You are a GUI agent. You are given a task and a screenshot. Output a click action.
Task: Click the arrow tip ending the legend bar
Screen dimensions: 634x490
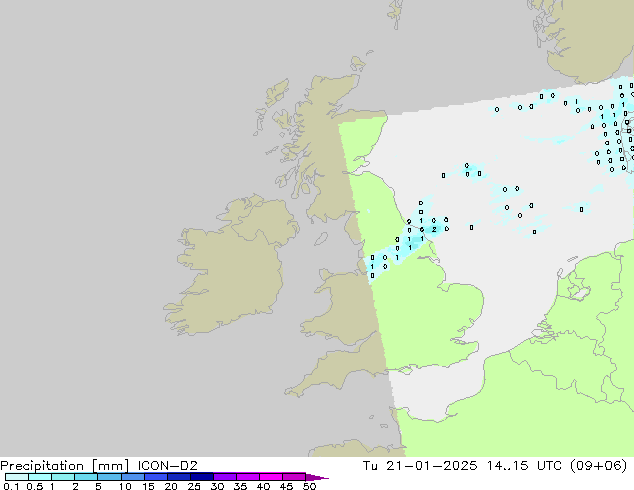(x=317, y=477)
